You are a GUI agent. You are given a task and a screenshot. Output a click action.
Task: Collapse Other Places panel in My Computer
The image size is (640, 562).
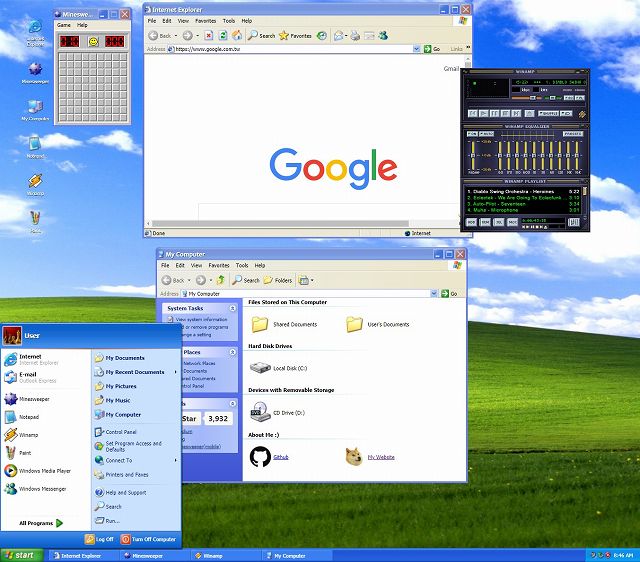[232, 352]
